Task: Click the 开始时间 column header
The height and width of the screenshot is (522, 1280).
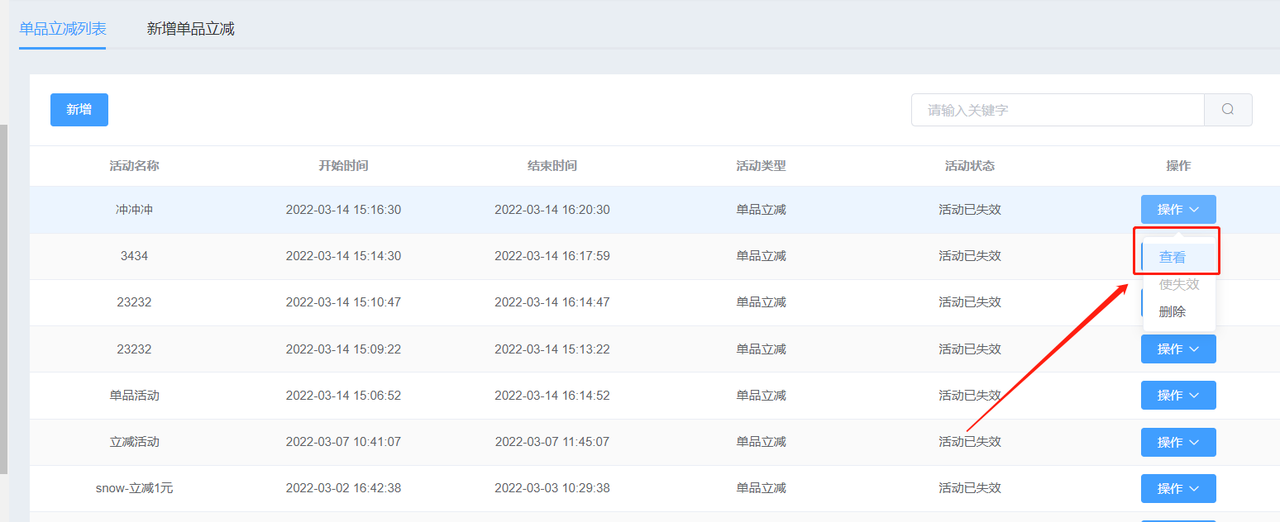Action: (x=343, y=166)
